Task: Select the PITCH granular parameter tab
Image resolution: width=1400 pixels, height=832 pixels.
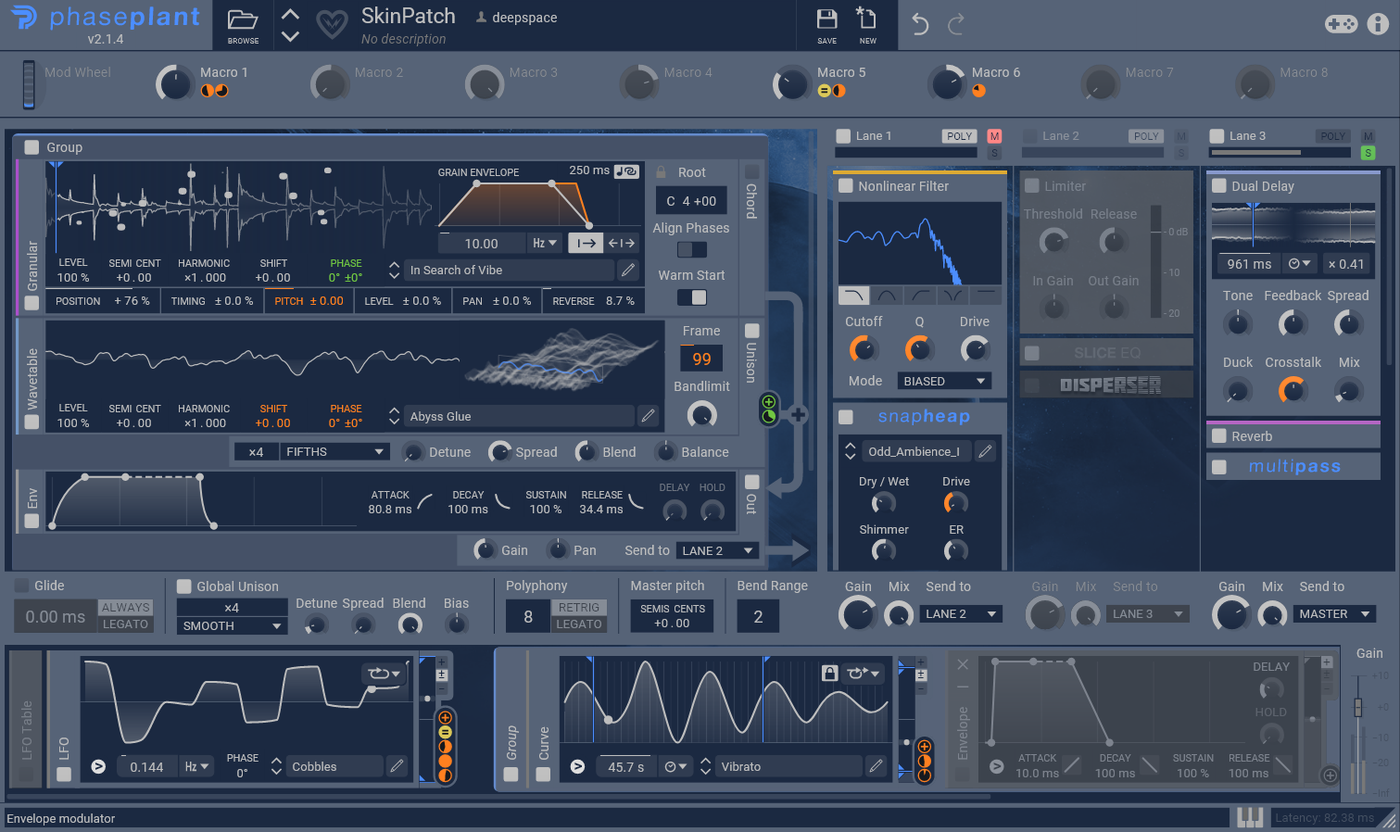Action: coord(309,301)
